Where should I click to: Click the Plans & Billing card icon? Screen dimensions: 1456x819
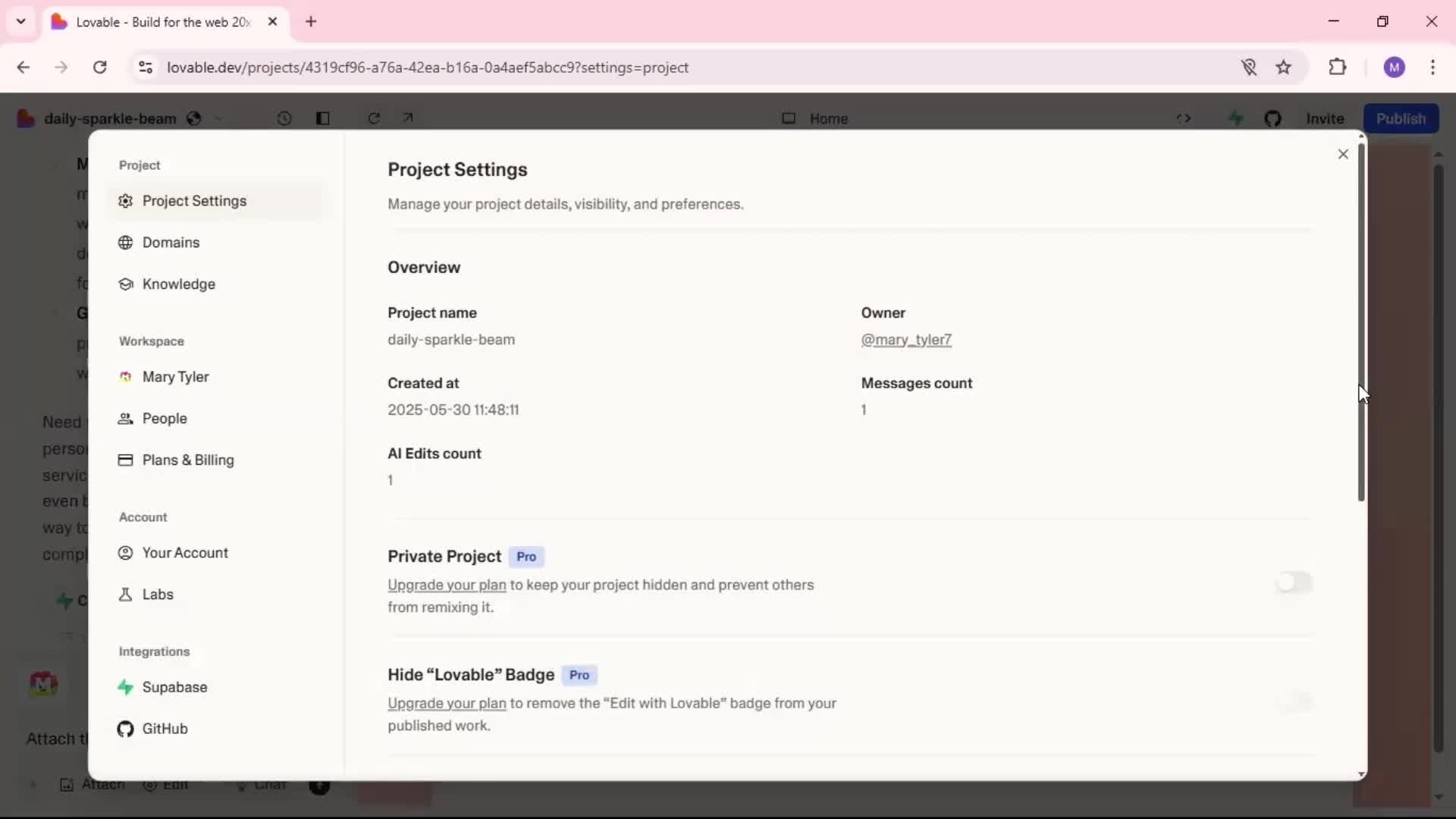click(126, 460)
